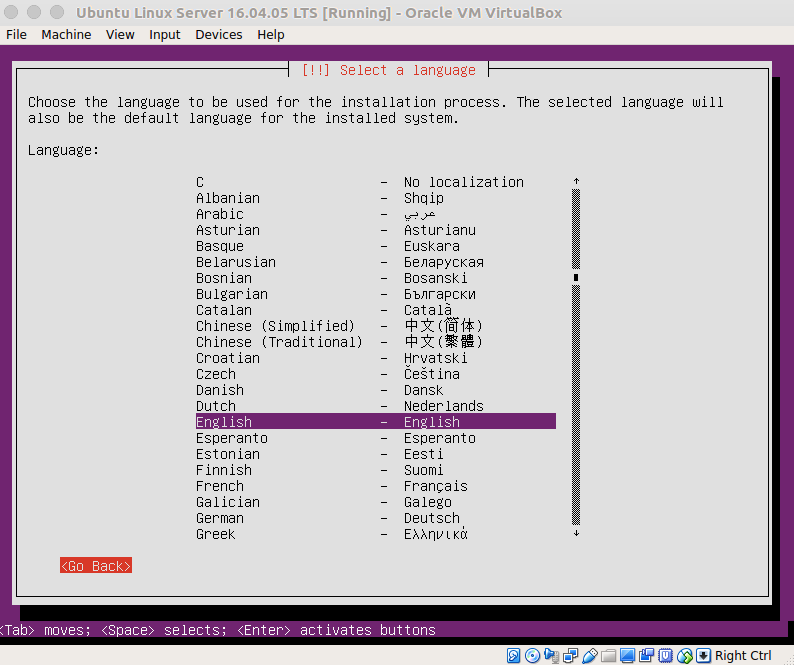Select the Czech language row
This screenshot has height=665, width=794.
click(x=375, y=374)
